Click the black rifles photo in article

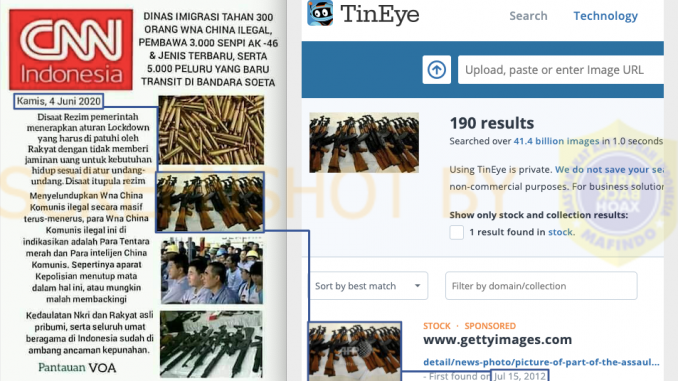(211, 344)
